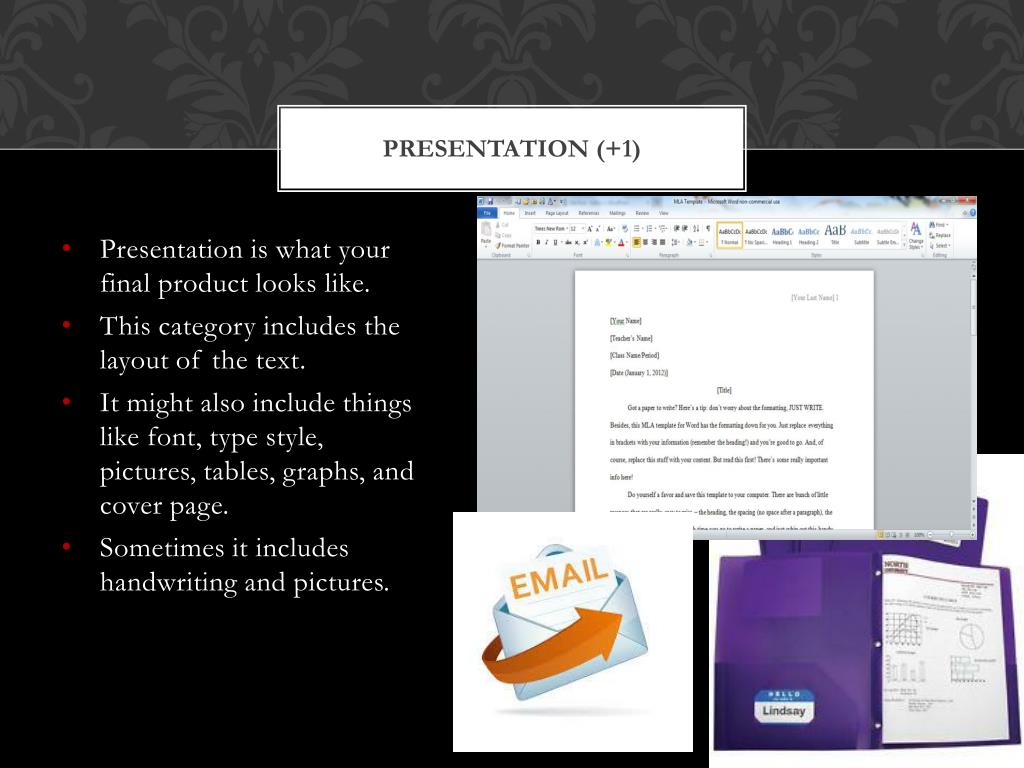The height and width of the screenshot is (768, 1024).
Task: Click Replace in the Editing group
Action: tap(940, 235)
